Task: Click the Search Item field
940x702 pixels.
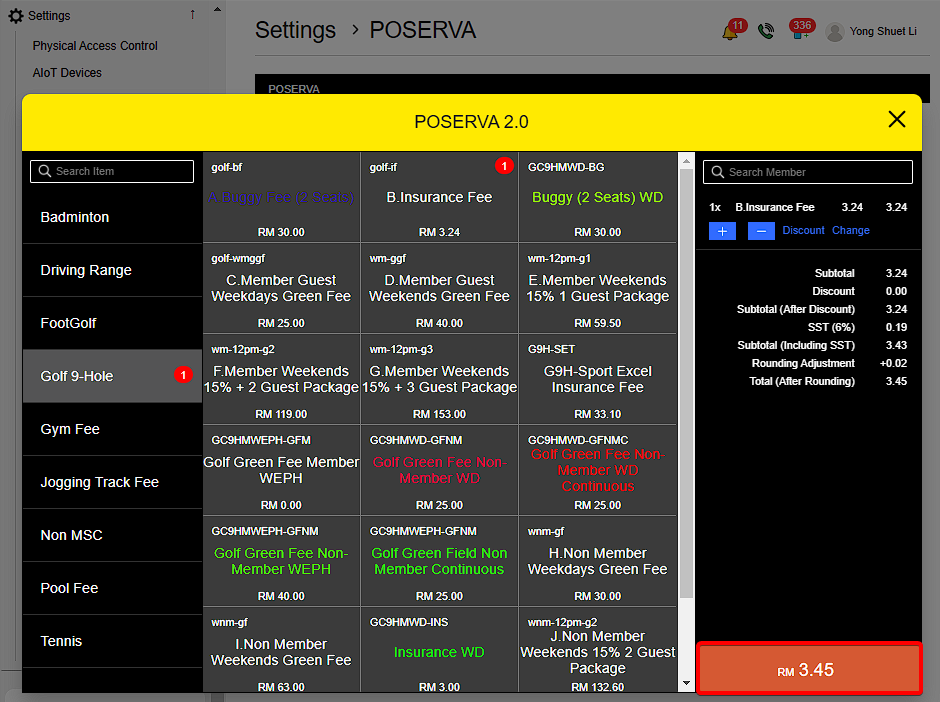Action: click(x=112, y=171)
